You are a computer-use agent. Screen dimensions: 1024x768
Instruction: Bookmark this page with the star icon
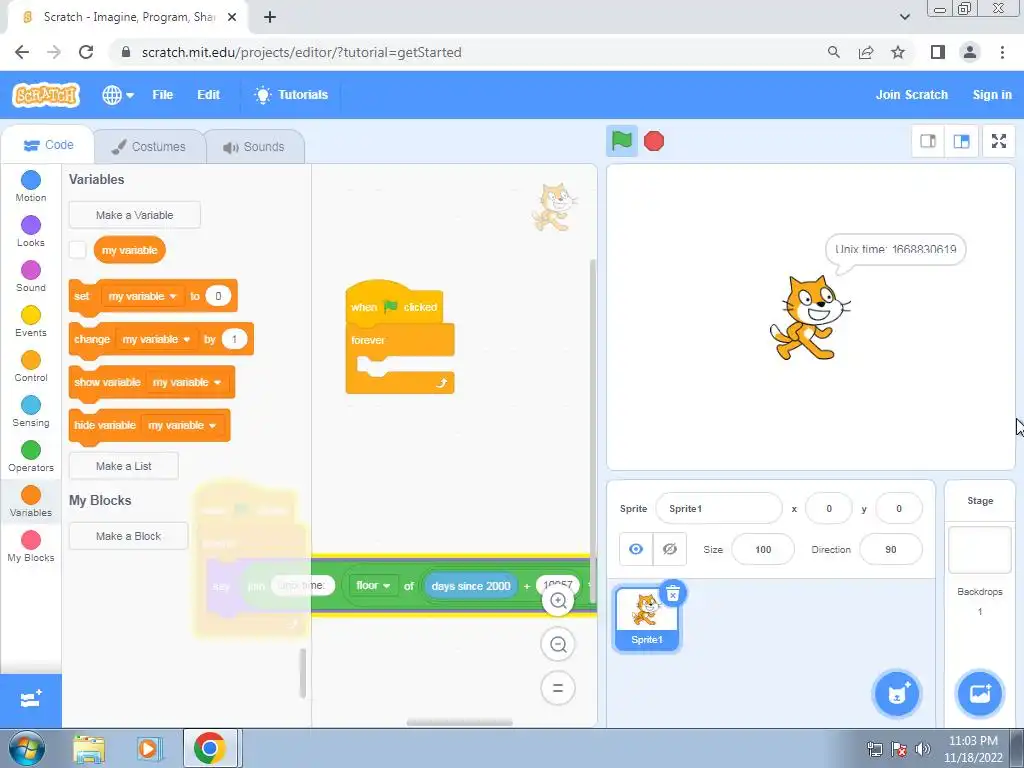click(x=898, y=52)
